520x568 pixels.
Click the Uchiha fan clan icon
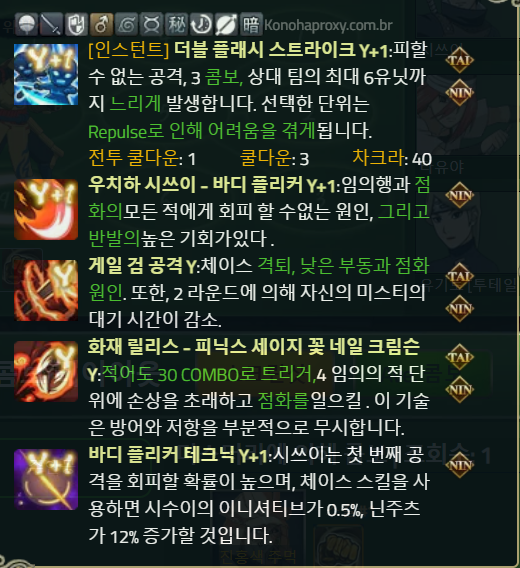click(x=26, y=25)
